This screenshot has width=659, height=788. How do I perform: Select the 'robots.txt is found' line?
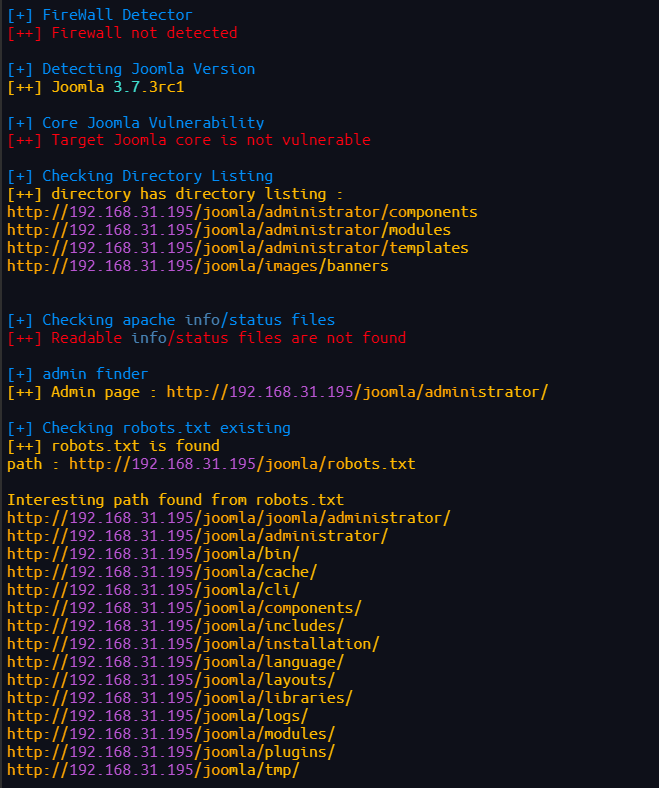pyautogui.click(x=113, y=446)
